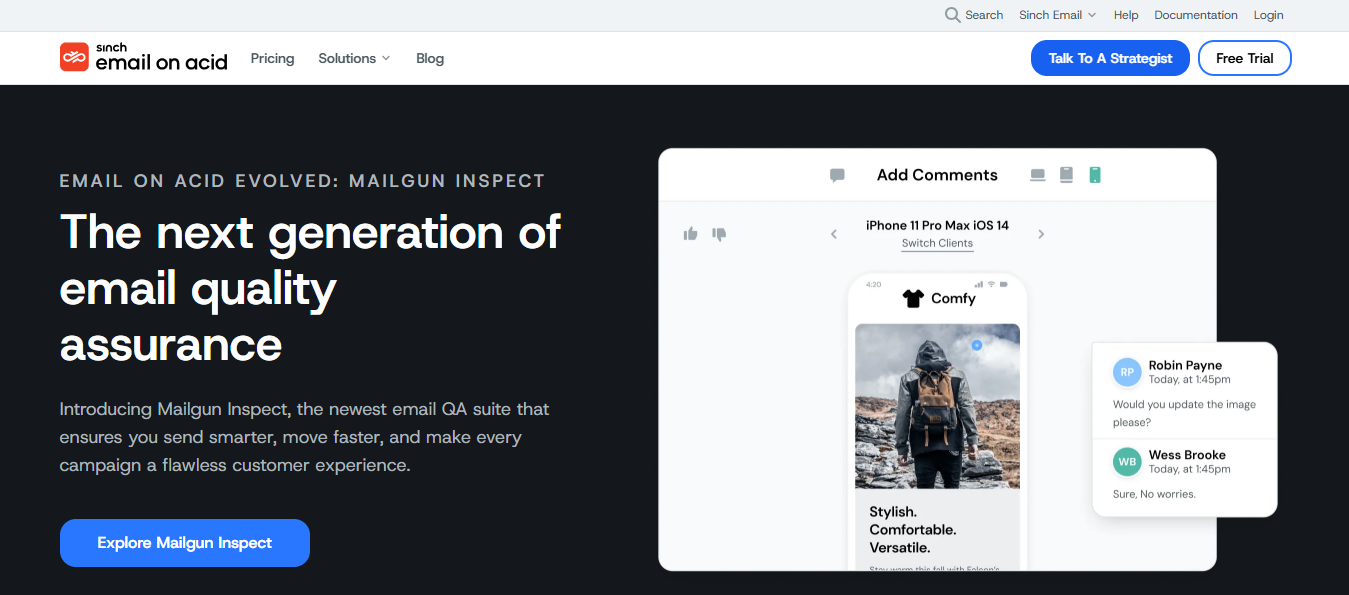Click the 'The next generation of email quality assurance' headline
The image size is (1349, 595).
coord(310,288)
